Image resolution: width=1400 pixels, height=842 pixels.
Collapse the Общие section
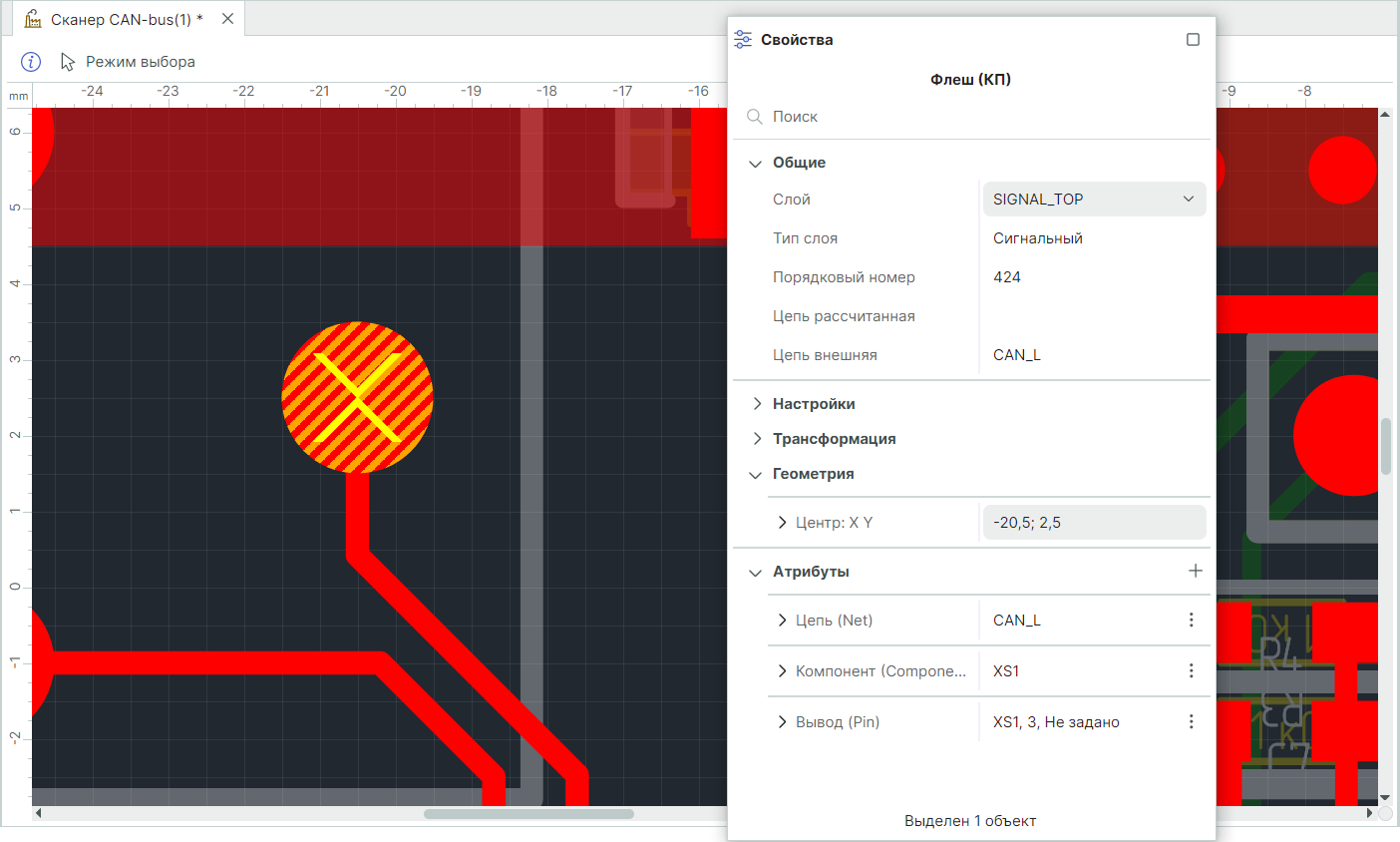coord(756,163)
